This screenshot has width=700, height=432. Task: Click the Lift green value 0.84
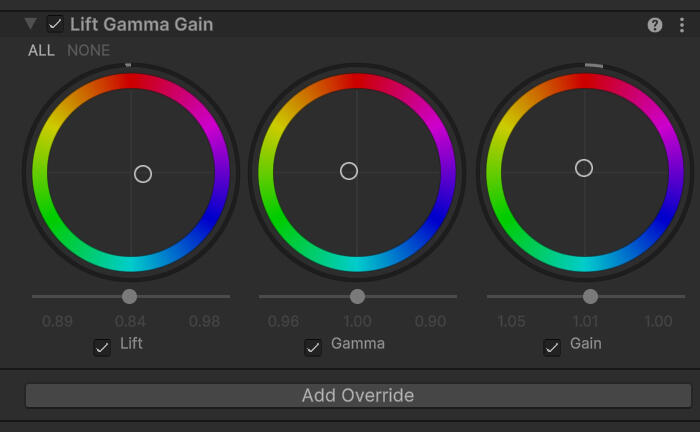130,321
